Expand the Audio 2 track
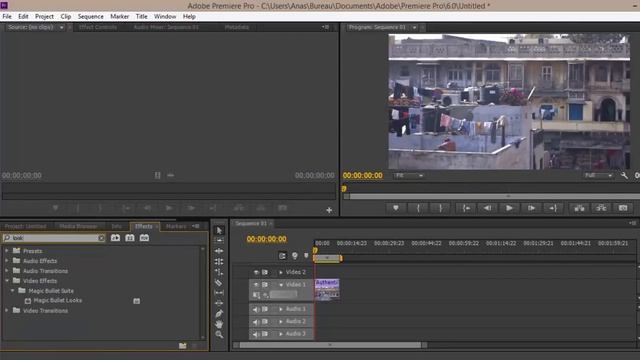The width and height of the screenshot is (640, 360). coord(281,322)
